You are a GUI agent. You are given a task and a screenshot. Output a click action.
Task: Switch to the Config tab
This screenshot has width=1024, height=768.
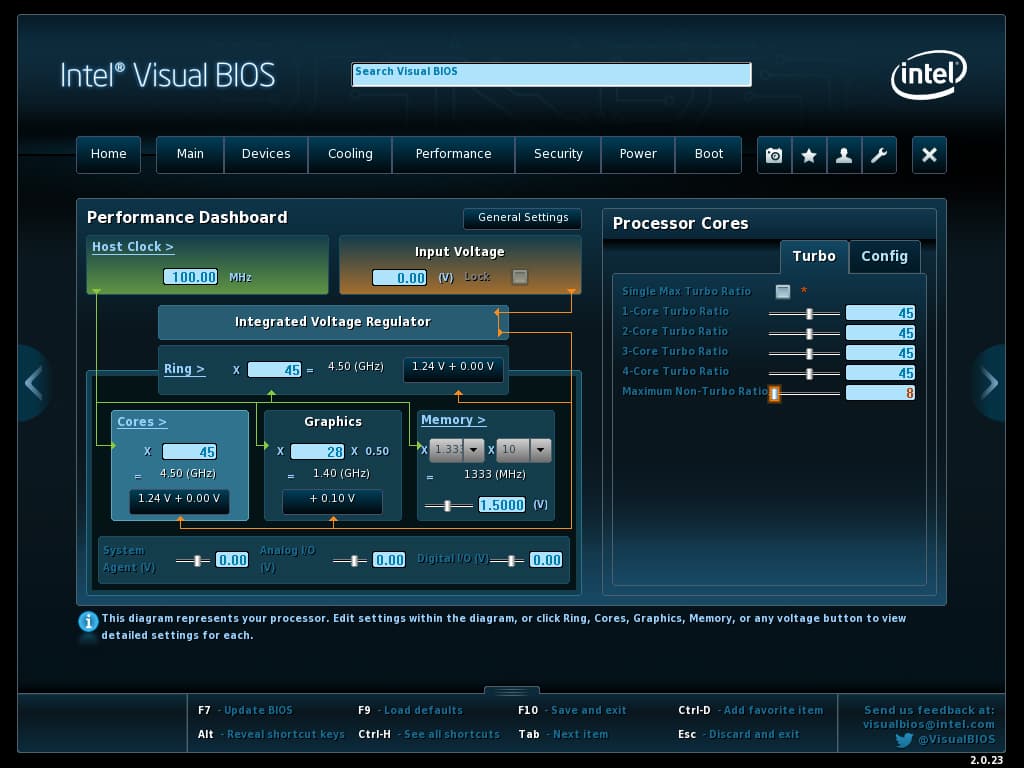click(x=884, y=256)
